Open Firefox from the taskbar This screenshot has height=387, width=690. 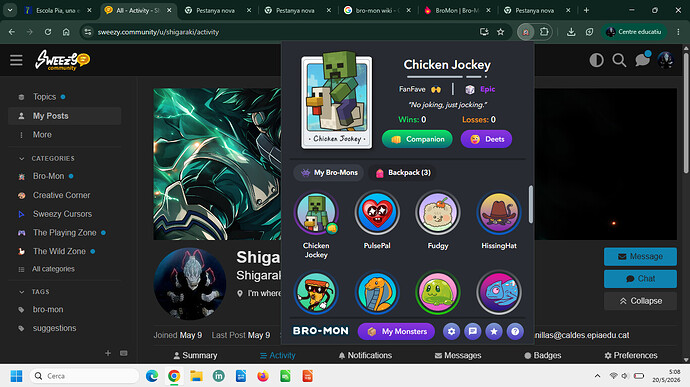tap(263, 376)
